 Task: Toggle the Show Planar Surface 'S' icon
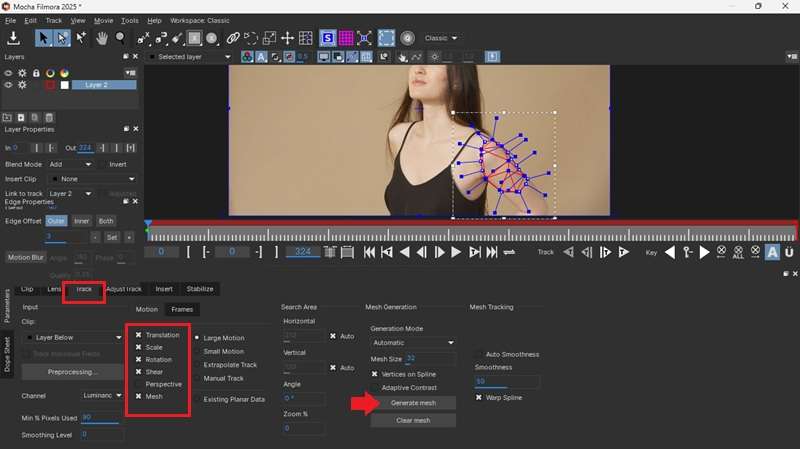coord(328,38)
